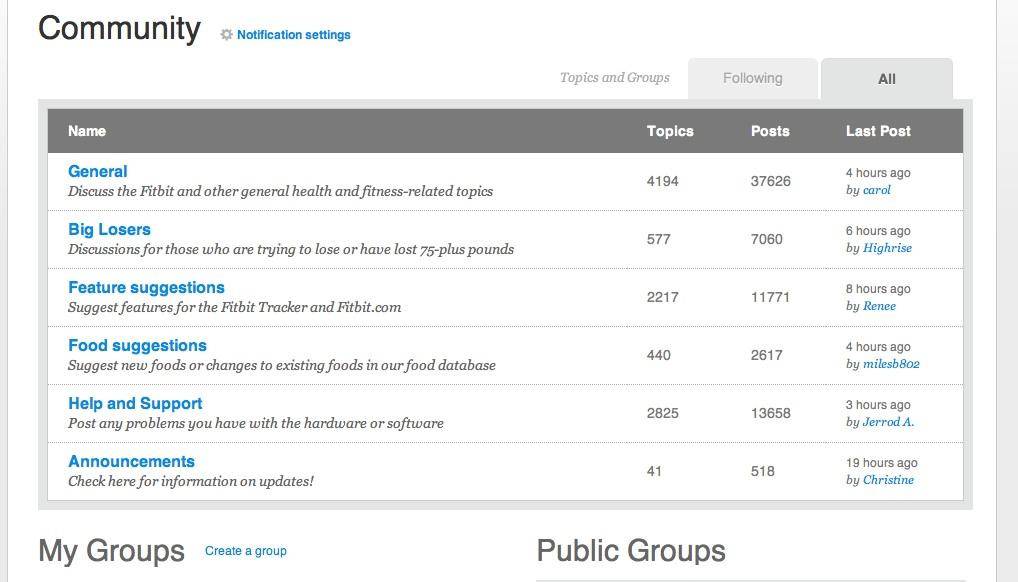View the Announcements forum
Image resolution: width=1018 pixels, height=582 pixels.
coord(131,461)
